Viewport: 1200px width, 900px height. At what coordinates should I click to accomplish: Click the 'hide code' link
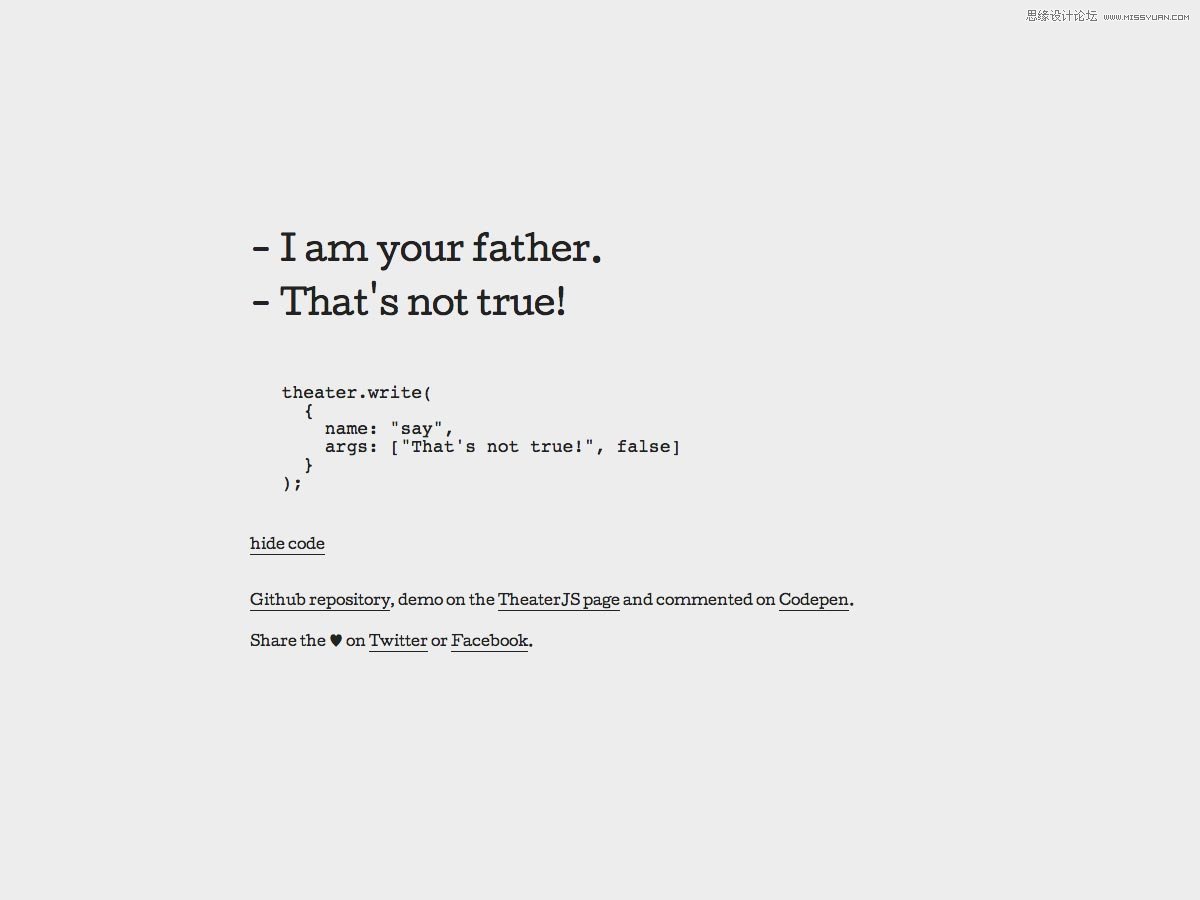(x=287, y=544)
